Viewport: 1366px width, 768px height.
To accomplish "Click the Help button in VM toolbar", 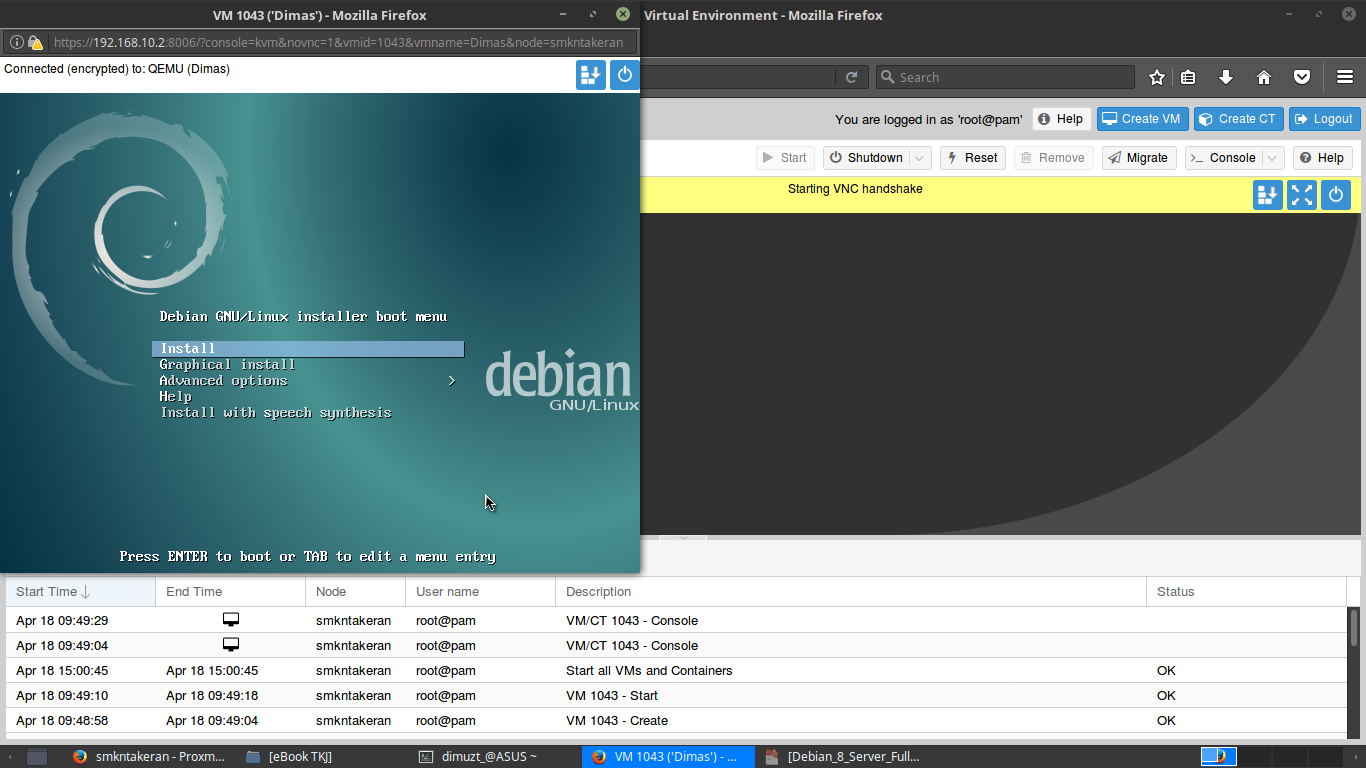I will coord(1322,158).
